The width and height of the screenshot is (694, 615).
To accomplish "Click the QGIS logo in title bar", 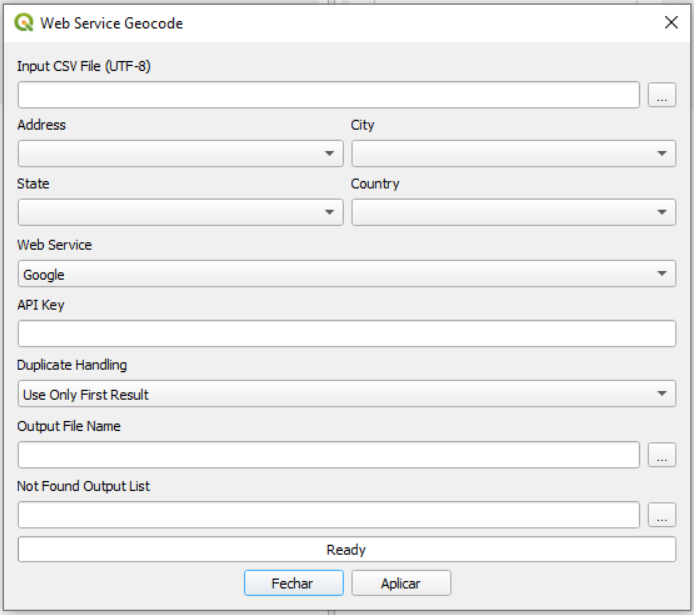I will point(24,22).
